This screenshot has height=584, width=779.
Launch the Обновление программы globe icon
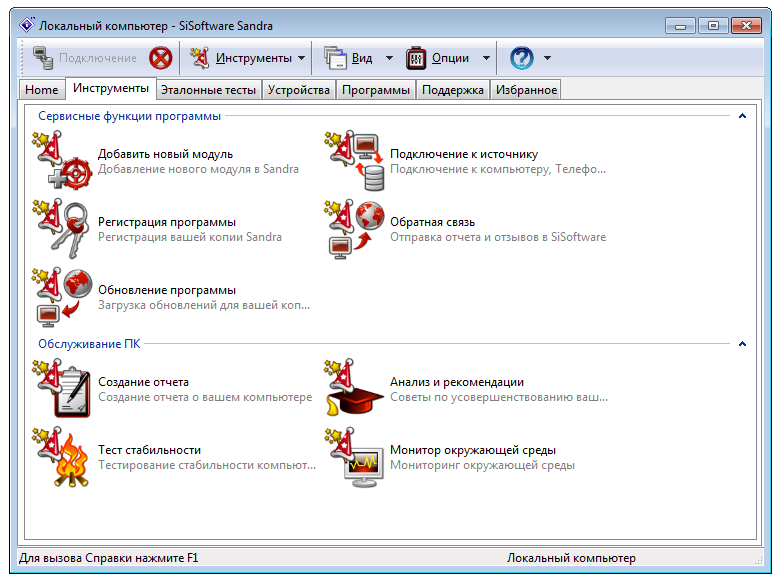[62, 297]
